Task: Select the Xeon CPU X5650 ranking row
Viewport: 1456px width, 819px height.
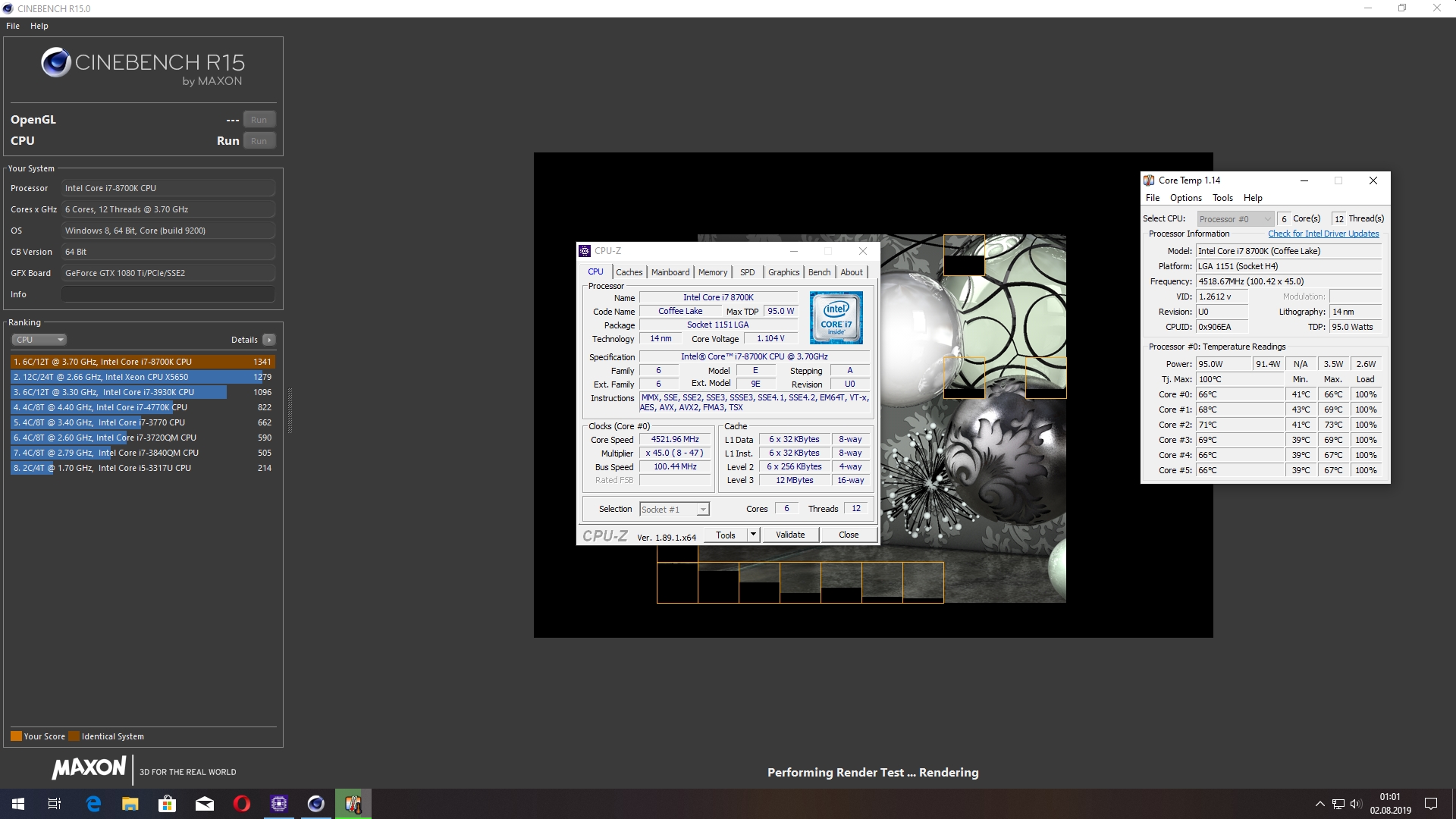Action: coord(143,377)
